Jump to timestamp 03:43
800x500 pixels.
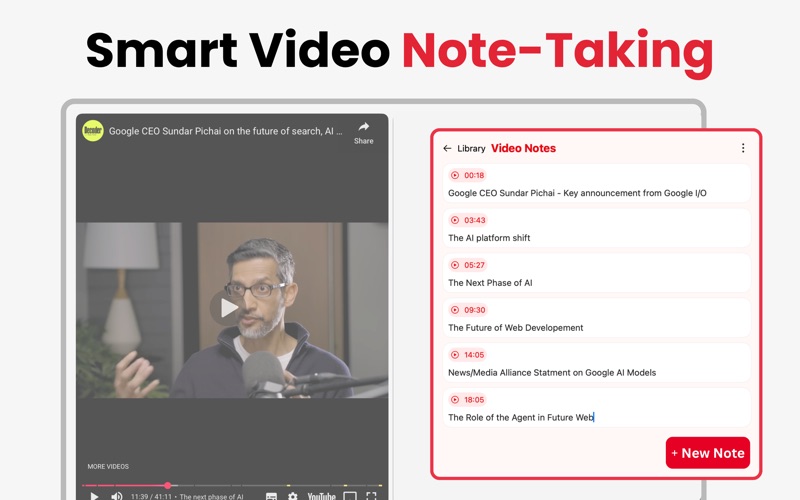pos(468,220)
